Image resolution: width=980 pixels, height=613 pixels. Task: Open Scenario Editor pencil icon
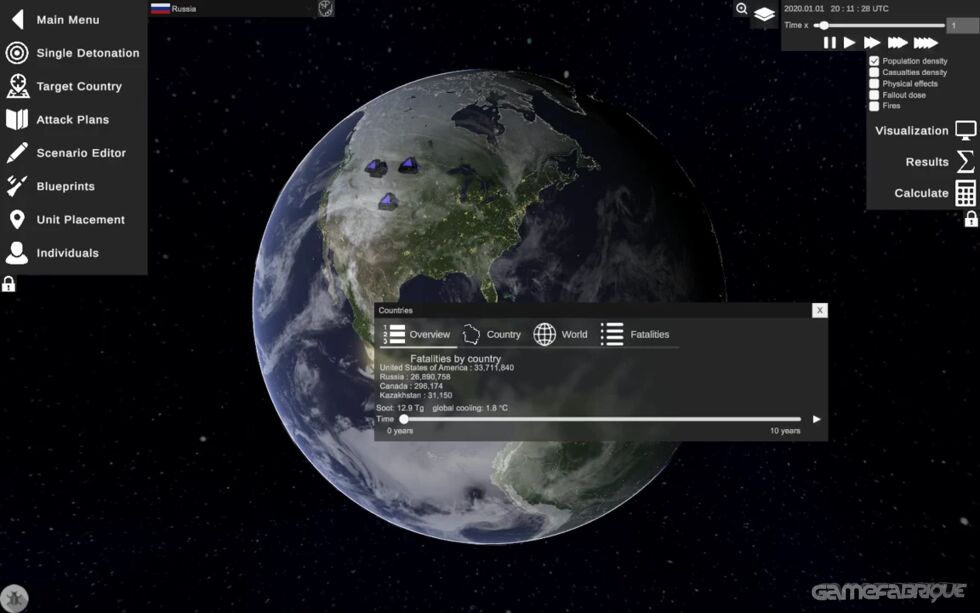click(x=17, y=152)
